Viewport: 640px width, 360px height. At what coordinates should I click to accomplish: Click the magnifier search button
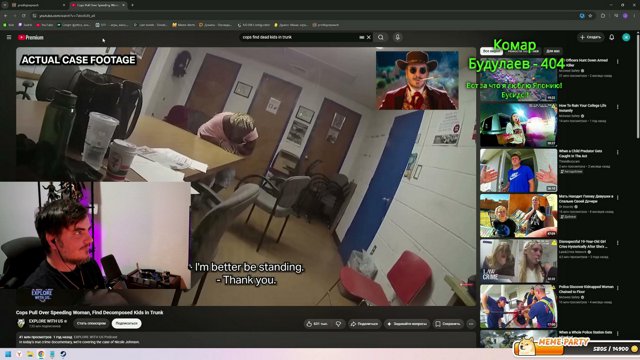380,37
